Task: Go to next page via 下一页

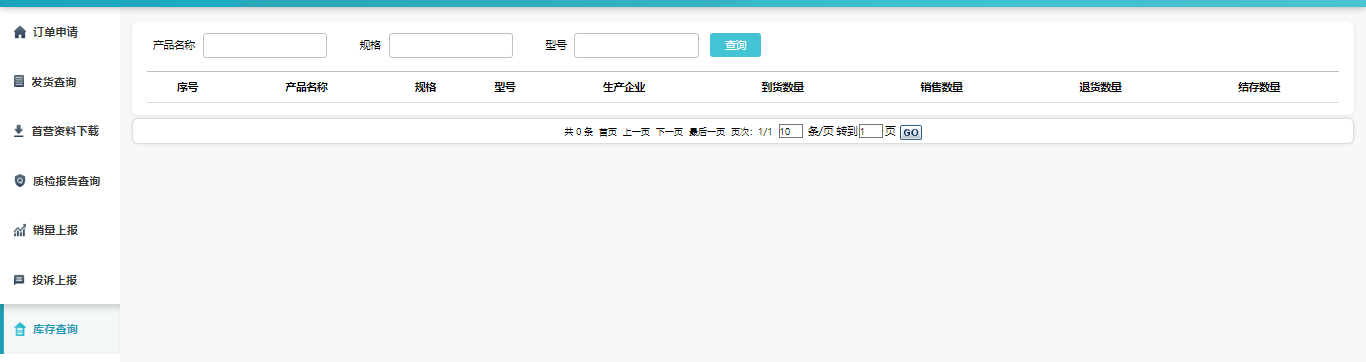Action: [670, 132]
